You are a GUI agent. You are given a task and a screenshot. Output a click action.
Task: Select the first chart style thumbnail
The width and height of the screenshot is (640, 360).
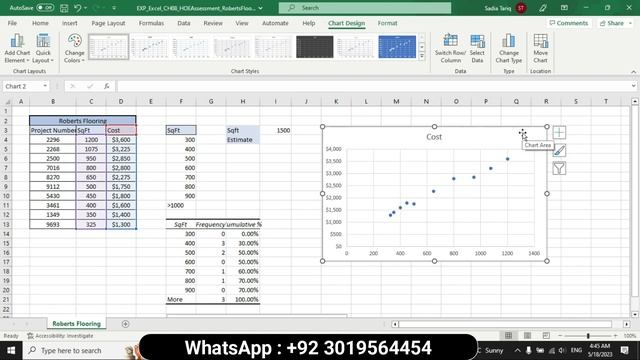point(109,47)
